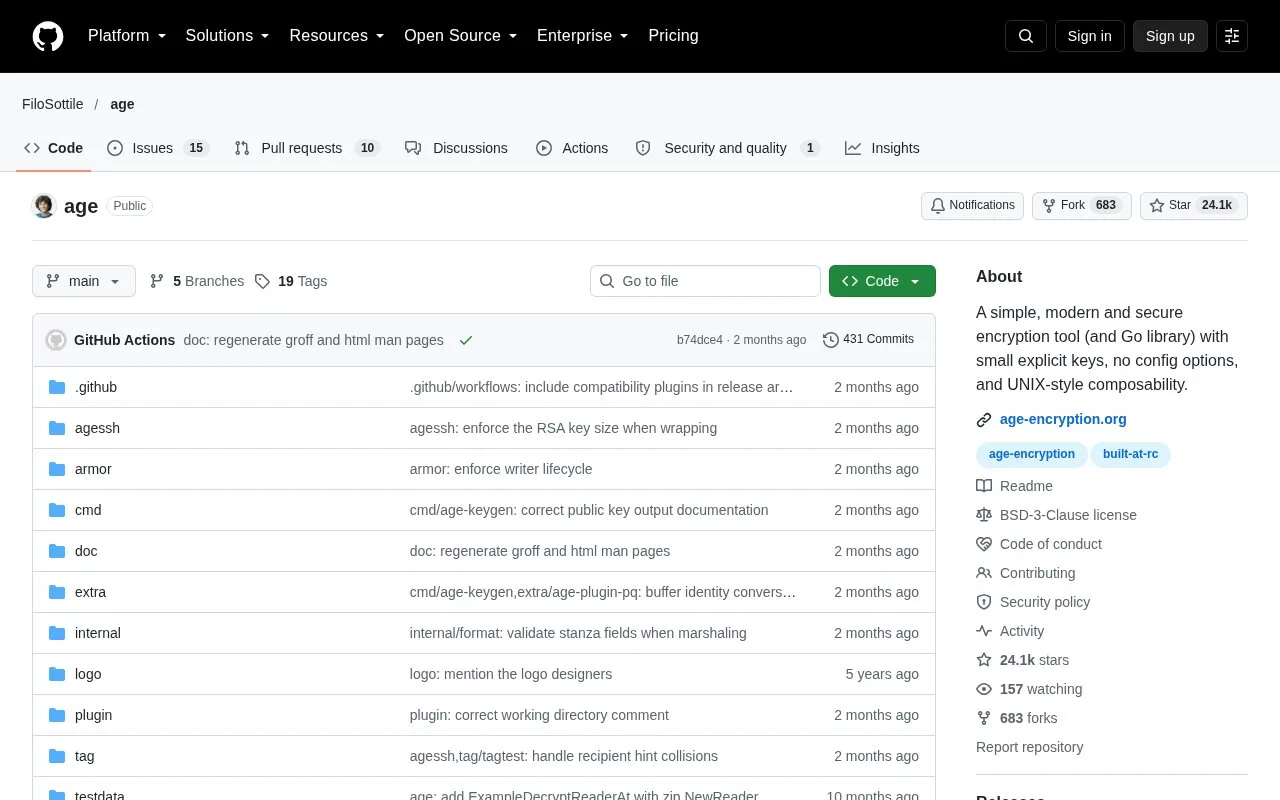Viewport: 1280px width, 800px height.
Task: Open the GitHub homepage logo
Action: pos(48,36)
